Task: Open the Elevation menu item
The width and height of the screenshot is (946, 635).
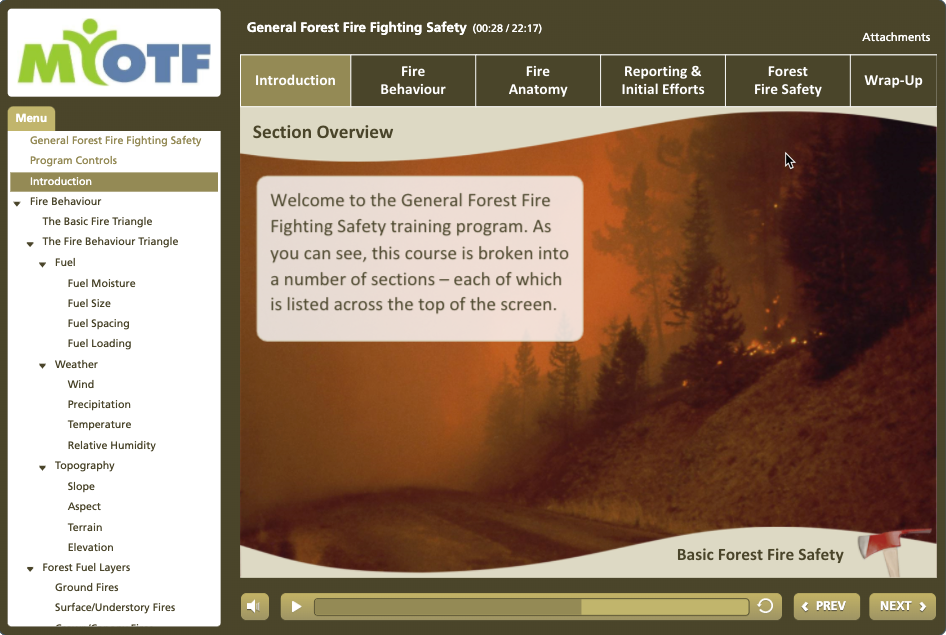Action: 90,548
